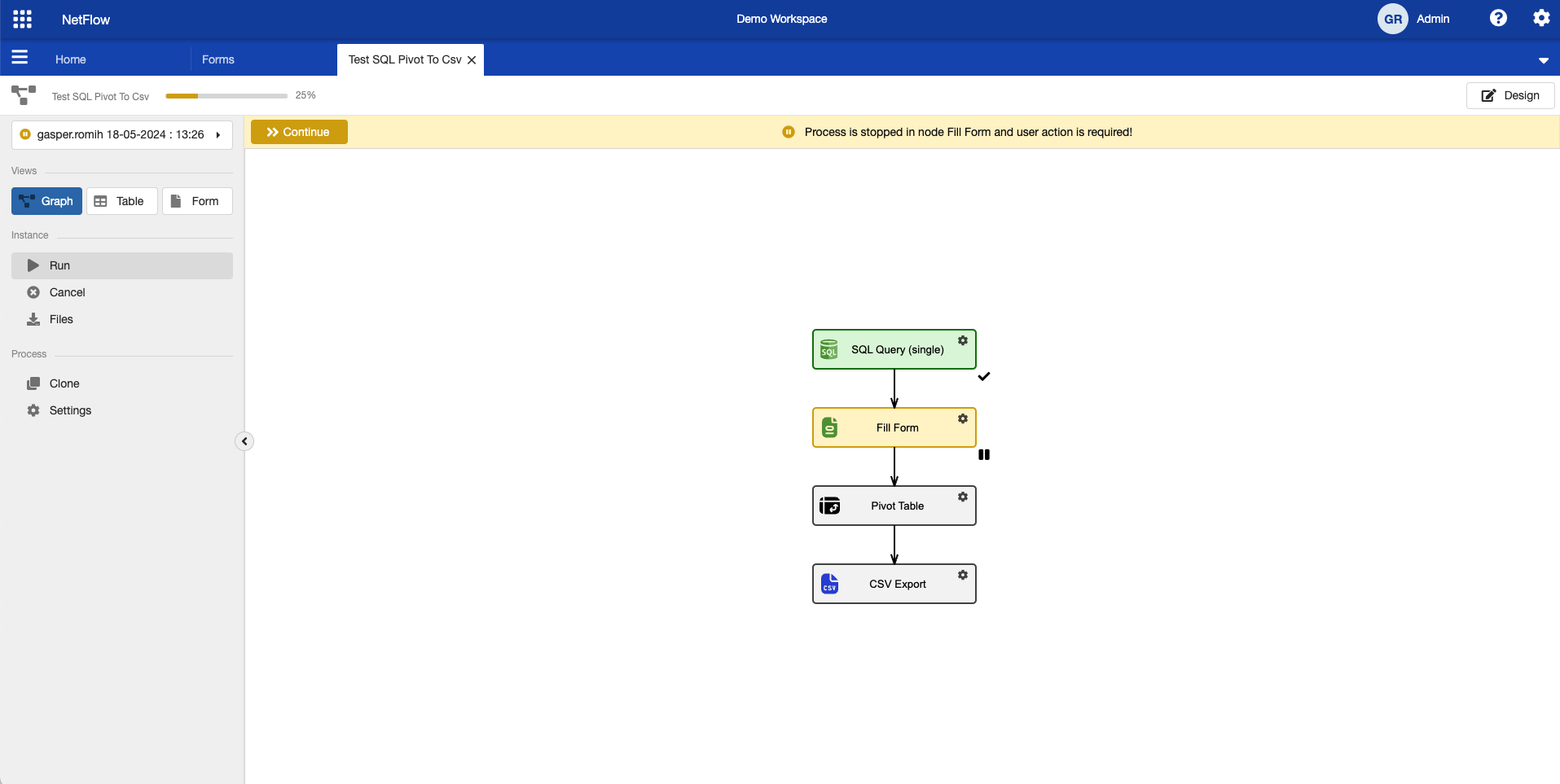Switch to the Table view
This screenshot has width=1560, height=784.
coord(121,201)
